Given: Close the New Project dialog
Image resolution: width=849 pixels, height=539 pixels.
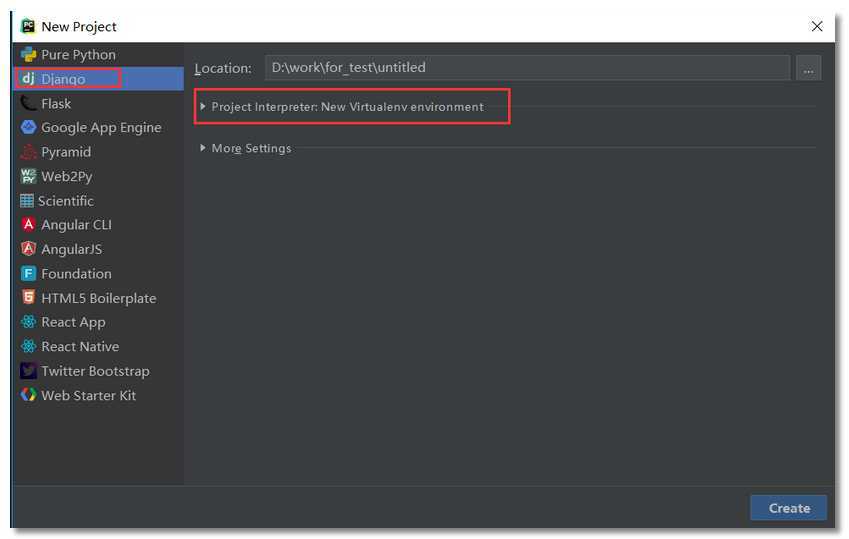Looking at the screenshot, I should (817, 26).
